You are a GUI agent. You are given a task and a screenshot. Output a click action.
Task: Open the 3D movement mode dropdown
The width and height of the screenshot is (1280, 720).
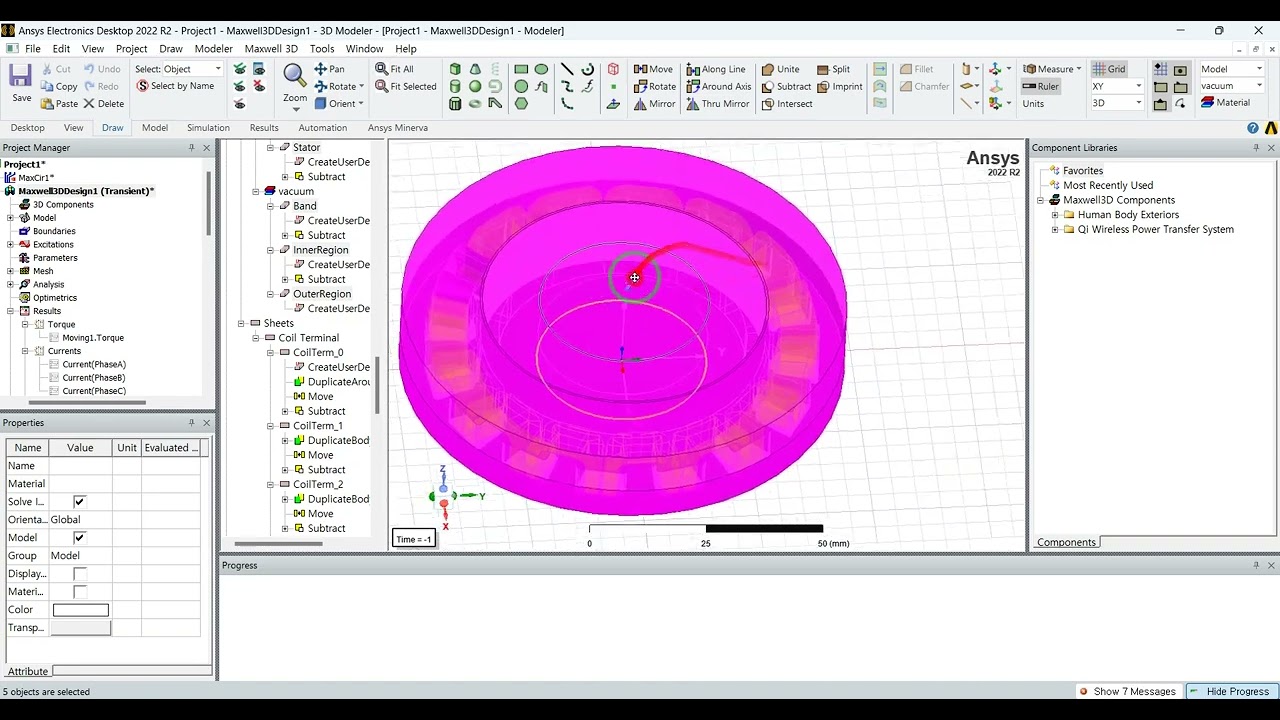point(1138,103)
